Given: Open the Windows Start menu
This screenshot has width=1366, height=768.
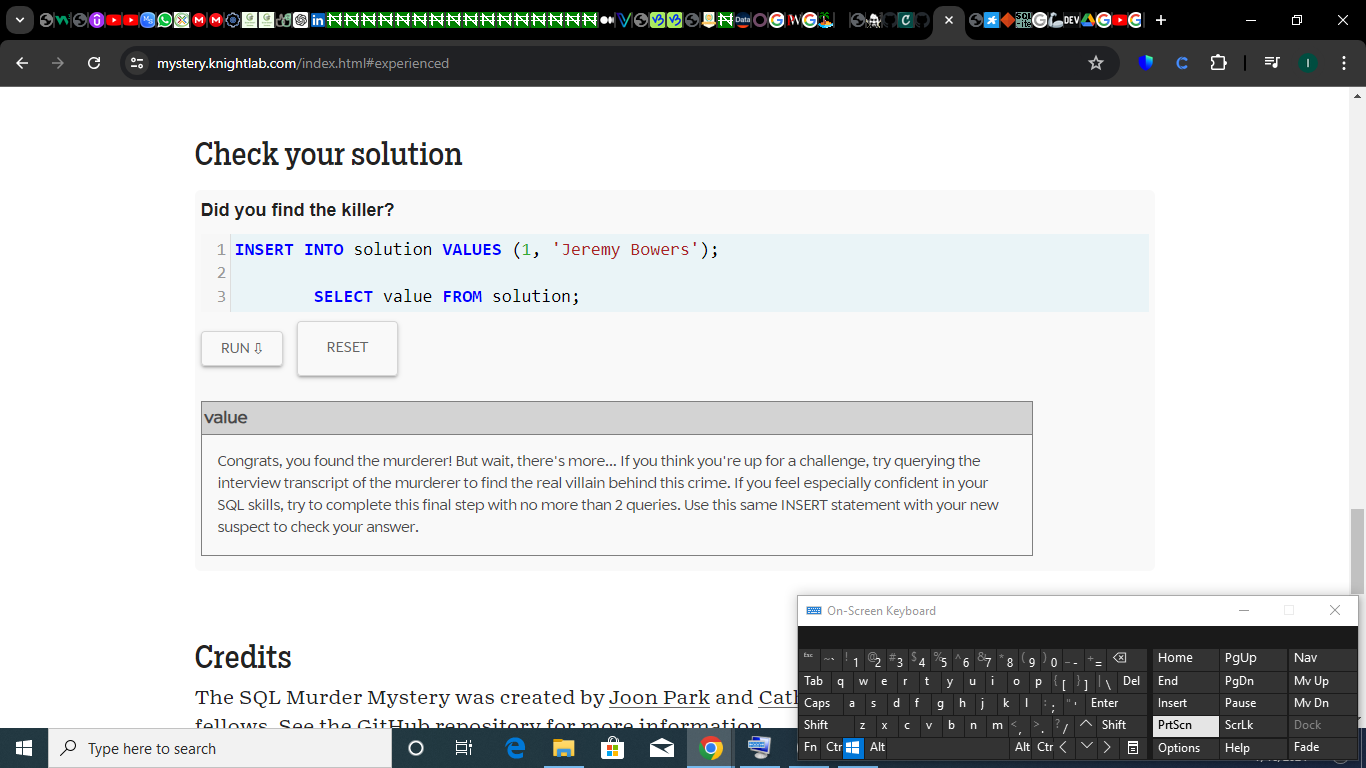Looking at the screenshot, I should (24, 748).
